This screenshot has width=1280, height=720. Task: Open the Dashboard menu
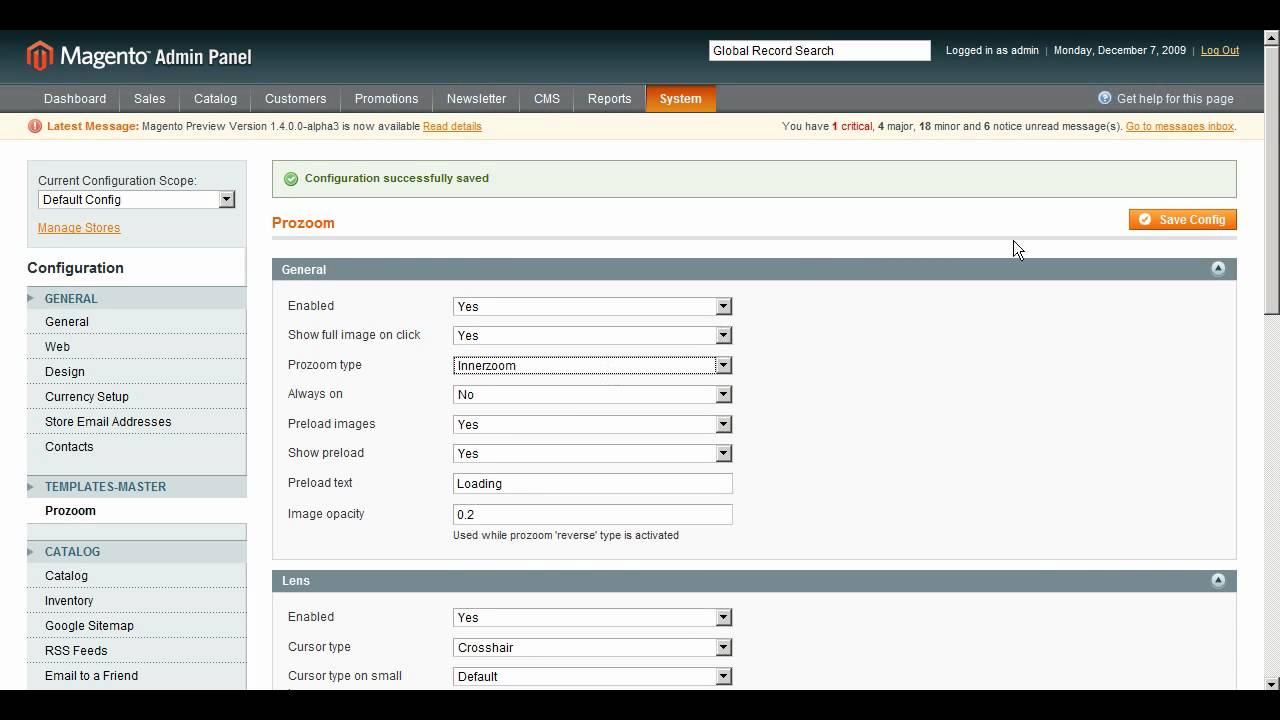click(x=75, y=98)
